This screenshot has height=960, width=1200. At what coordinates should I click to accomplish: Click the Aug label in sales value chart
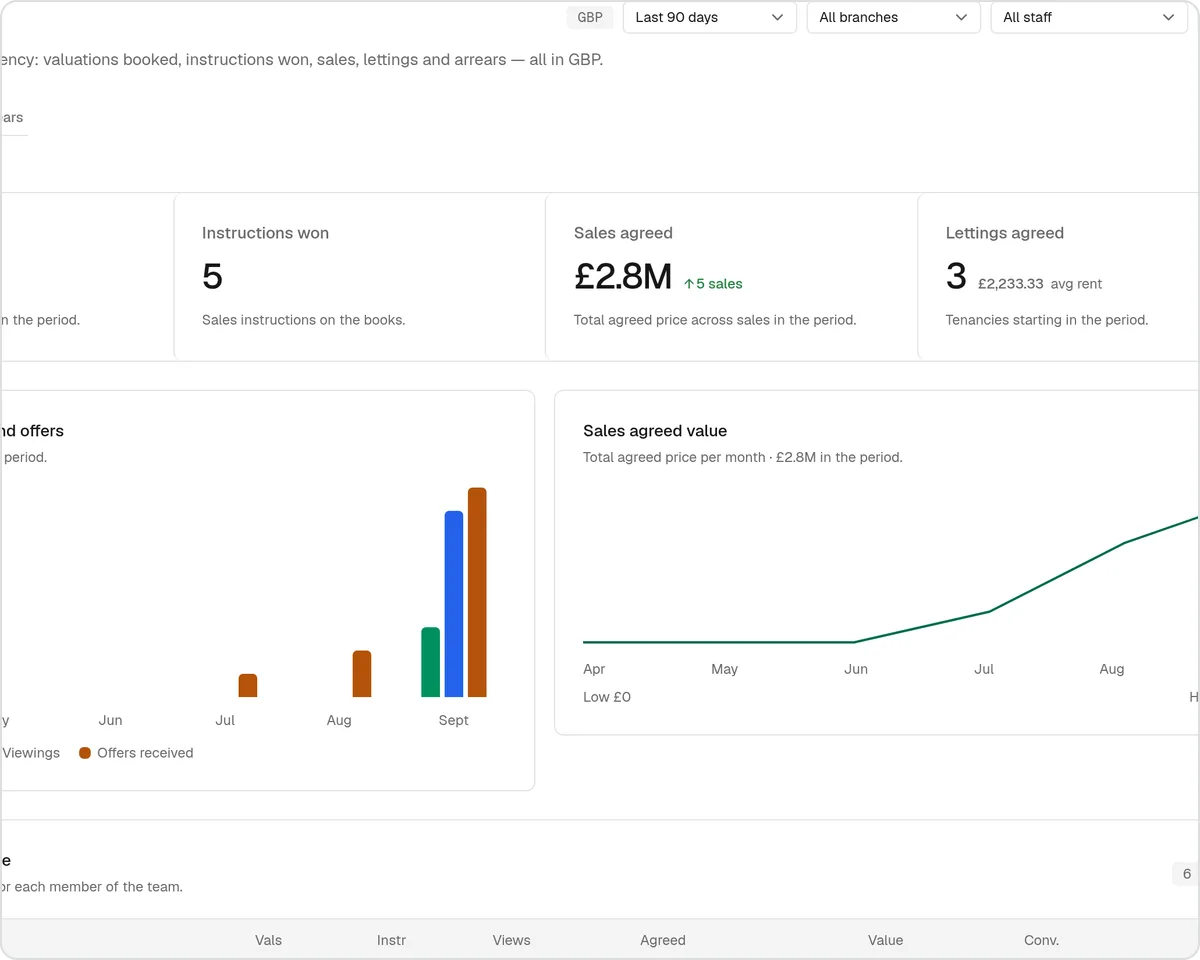pyautogui.click(x=1112, y=669)
